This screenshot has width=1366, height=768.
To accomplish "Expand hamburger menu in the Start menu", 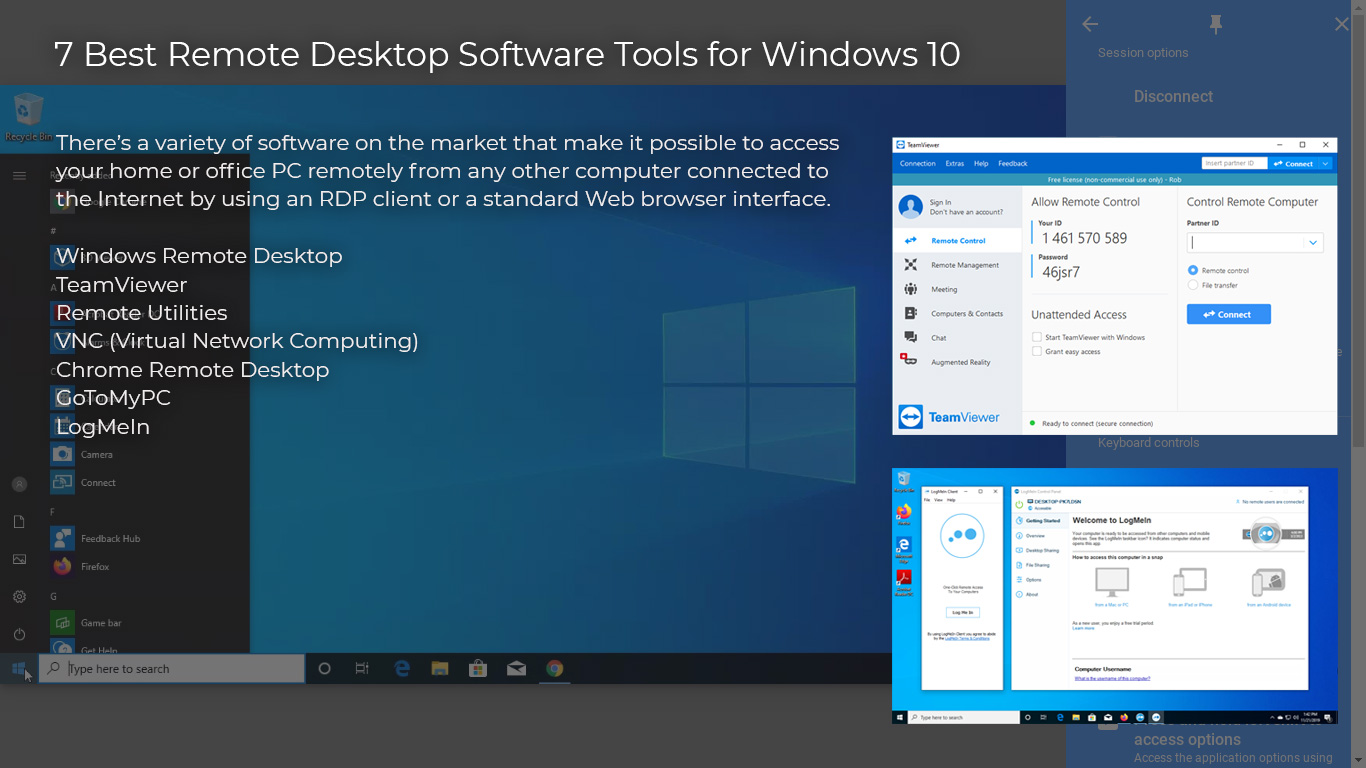I will [x=19, y=176].
